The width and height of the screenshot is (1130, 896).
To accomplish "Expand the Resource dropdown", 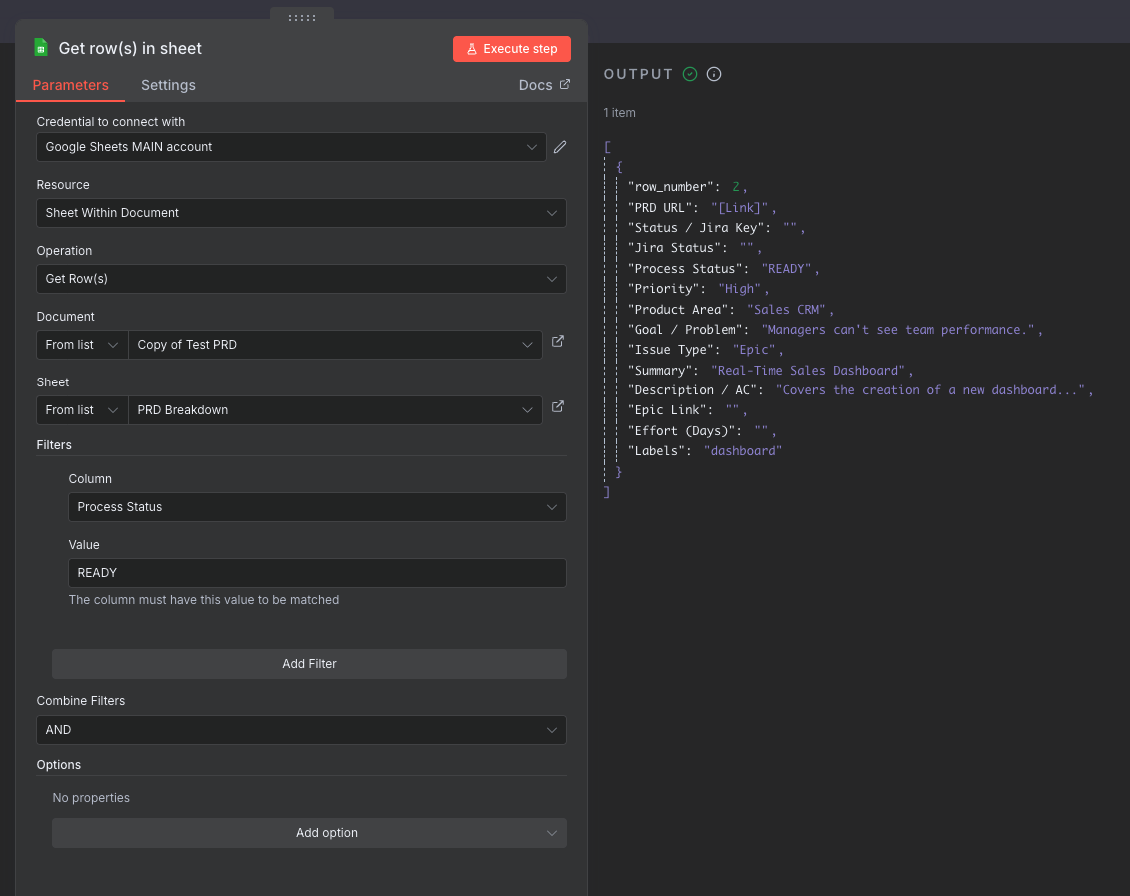I will click(x=301, y=213).
